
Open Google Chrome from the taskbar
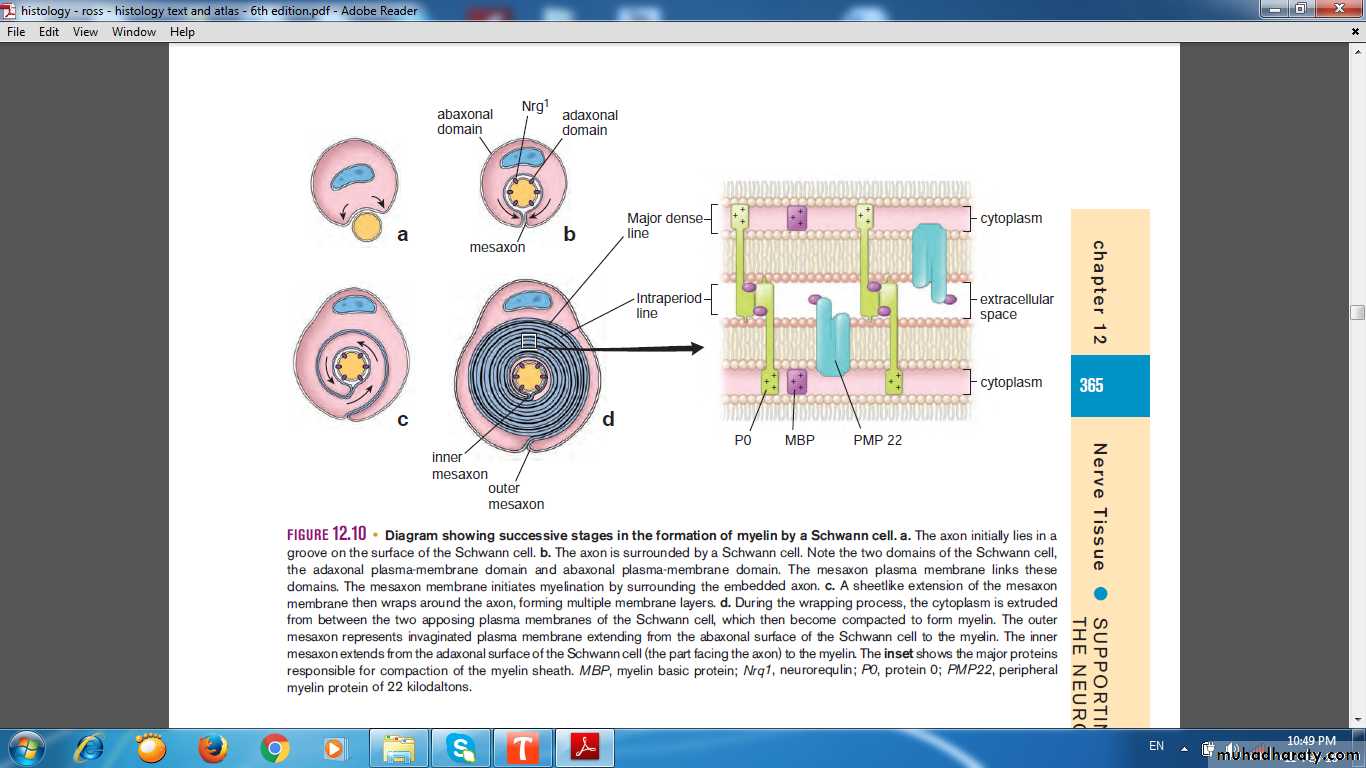pos(274,748)
